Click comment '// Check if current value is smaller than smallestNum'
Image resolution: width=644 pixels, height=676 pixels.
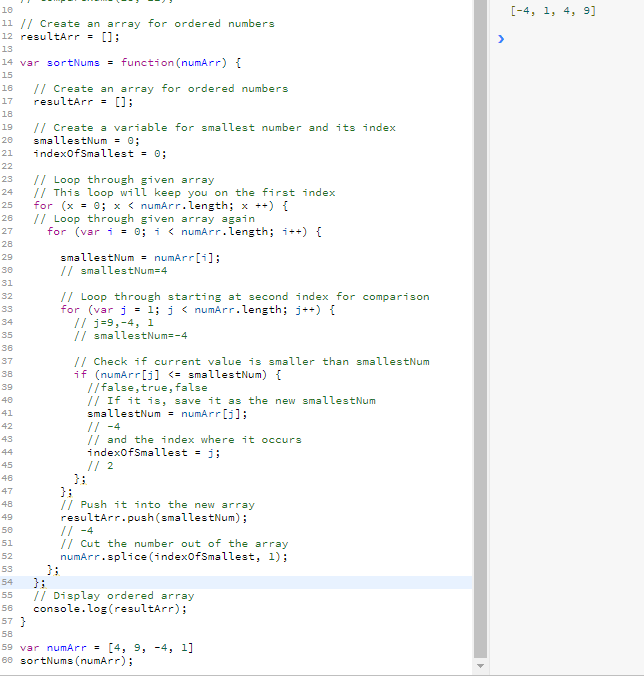[x=252, y=361]
